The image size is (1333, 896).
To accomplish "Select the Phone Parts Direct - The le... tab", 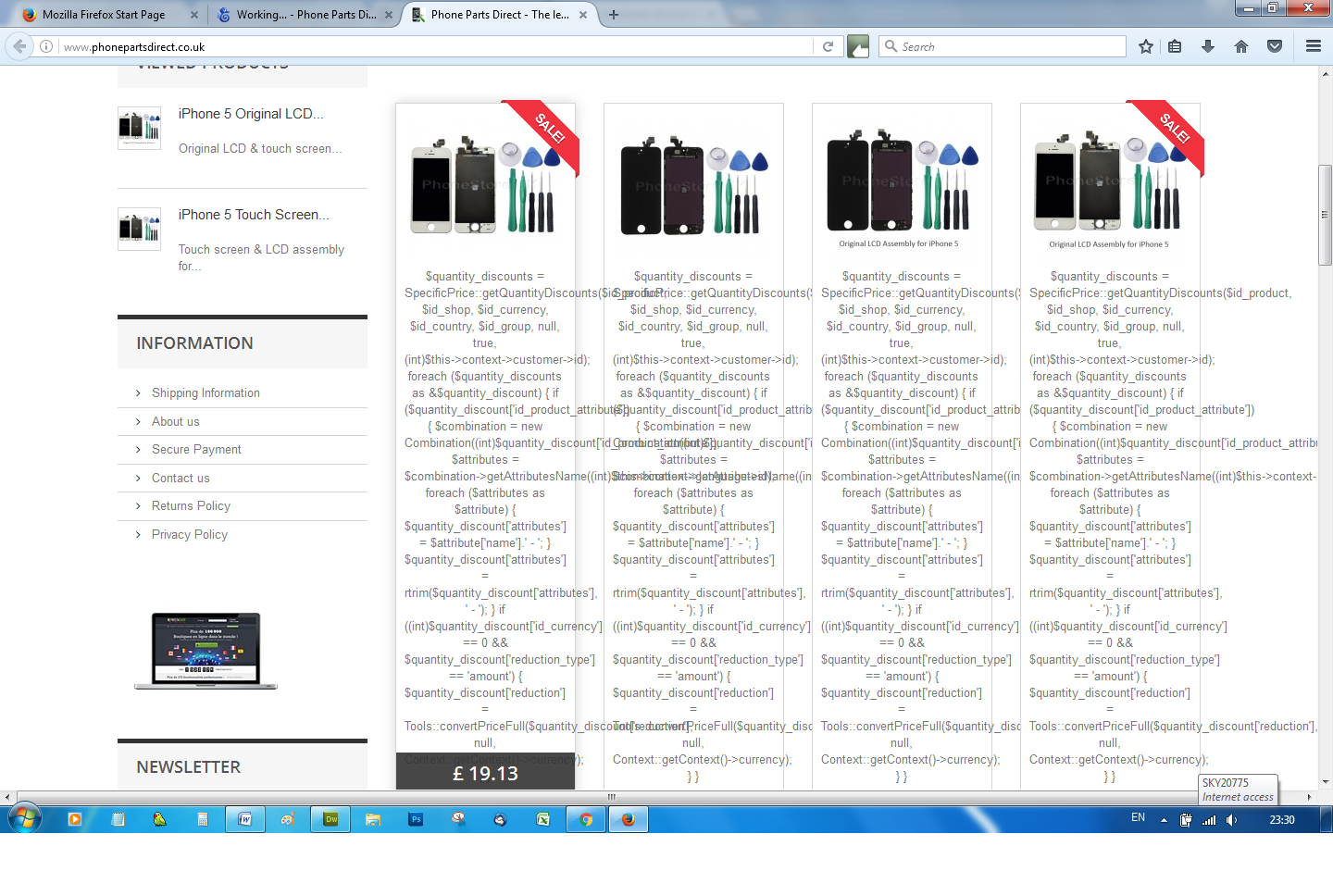I will pos(500,15).
